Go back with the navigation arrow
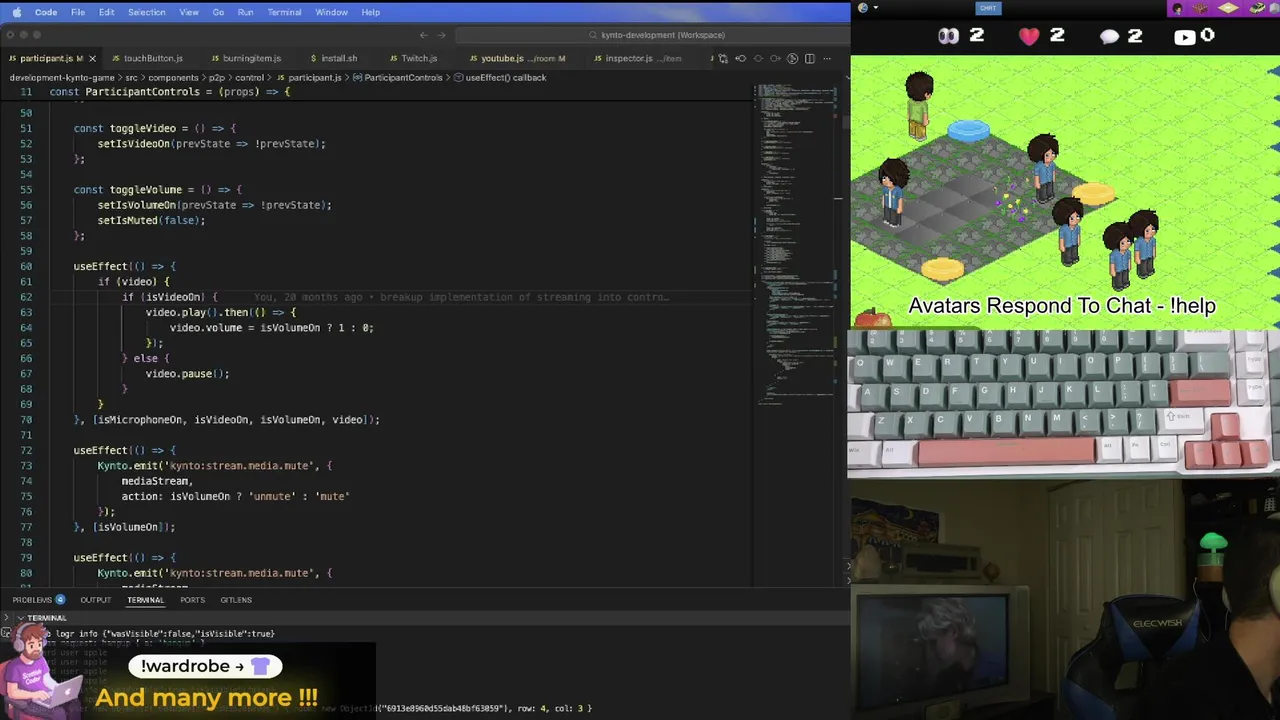This screenshot has height=720, width=1280. [423, 35]
